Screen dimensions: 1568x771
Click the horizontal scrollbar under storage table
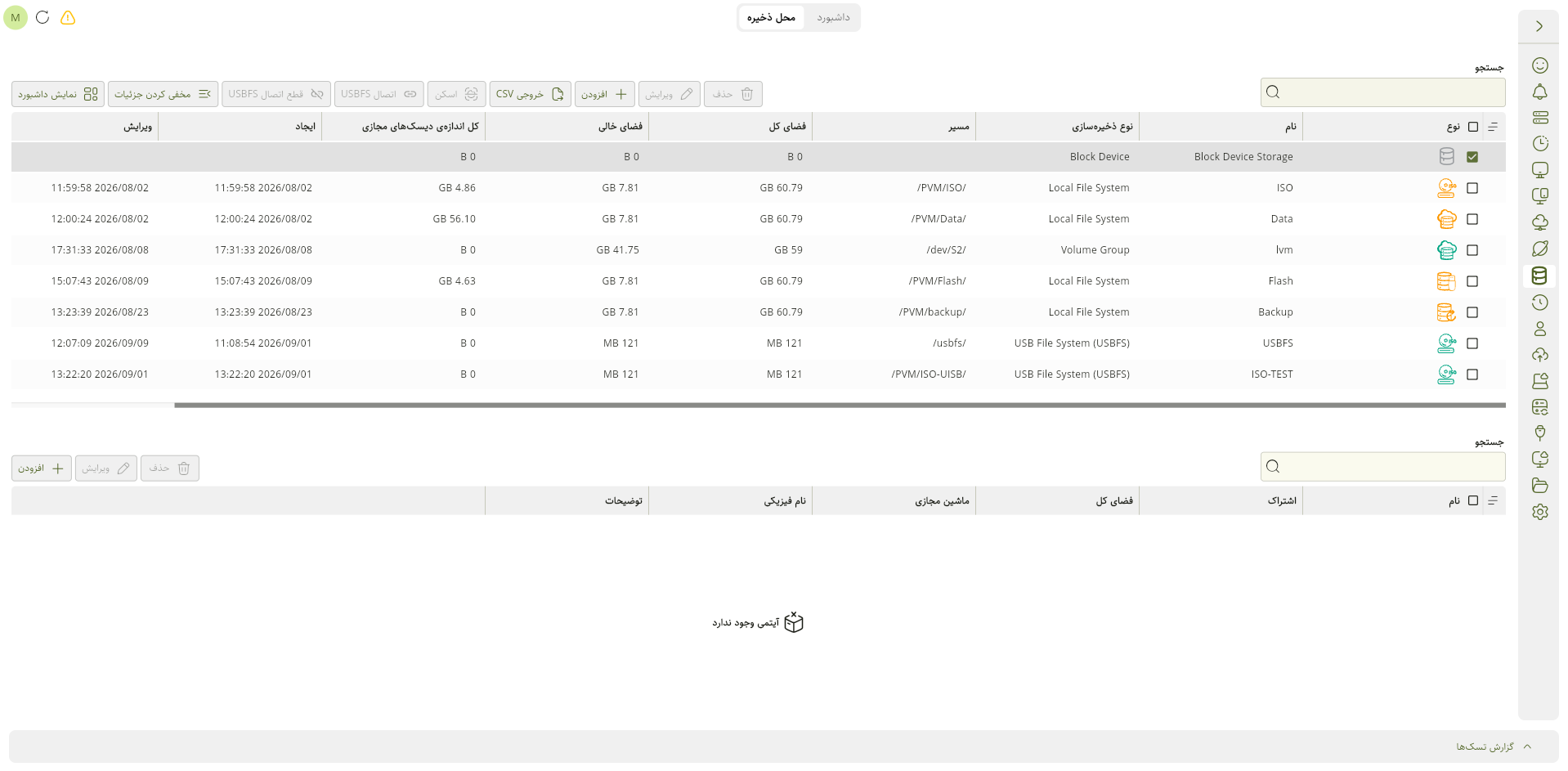tap(840, 405)
